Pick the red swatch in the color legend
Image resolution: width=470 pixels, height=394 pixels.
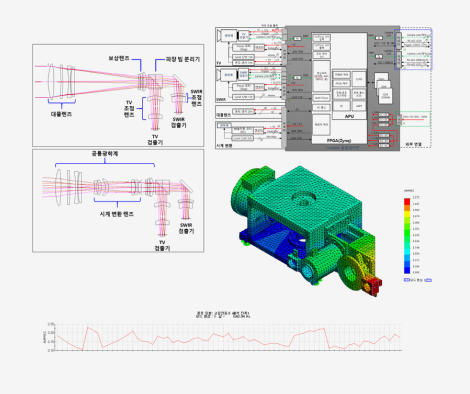tap(407, 201)
